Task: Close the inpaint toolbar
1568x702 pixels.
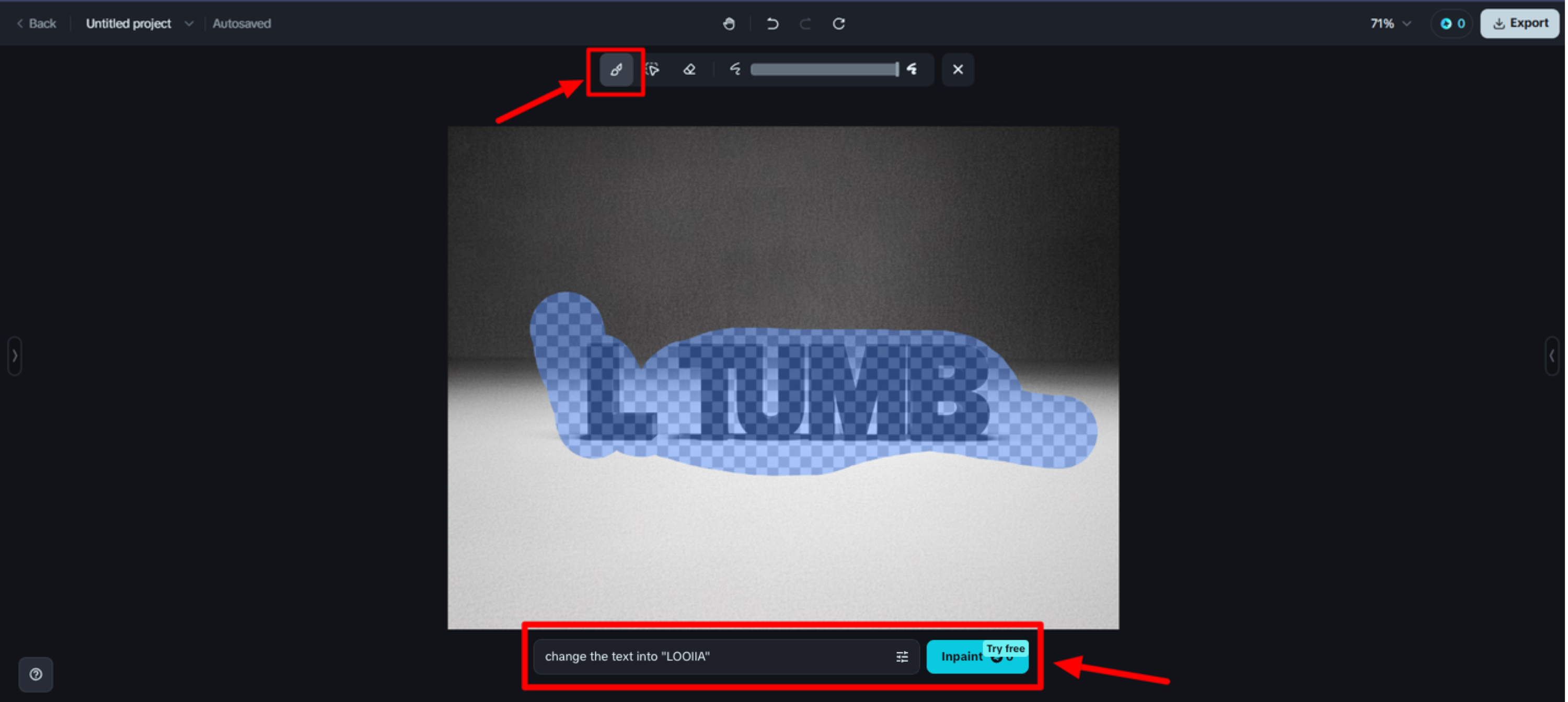Action: click(x=958, y=70)
